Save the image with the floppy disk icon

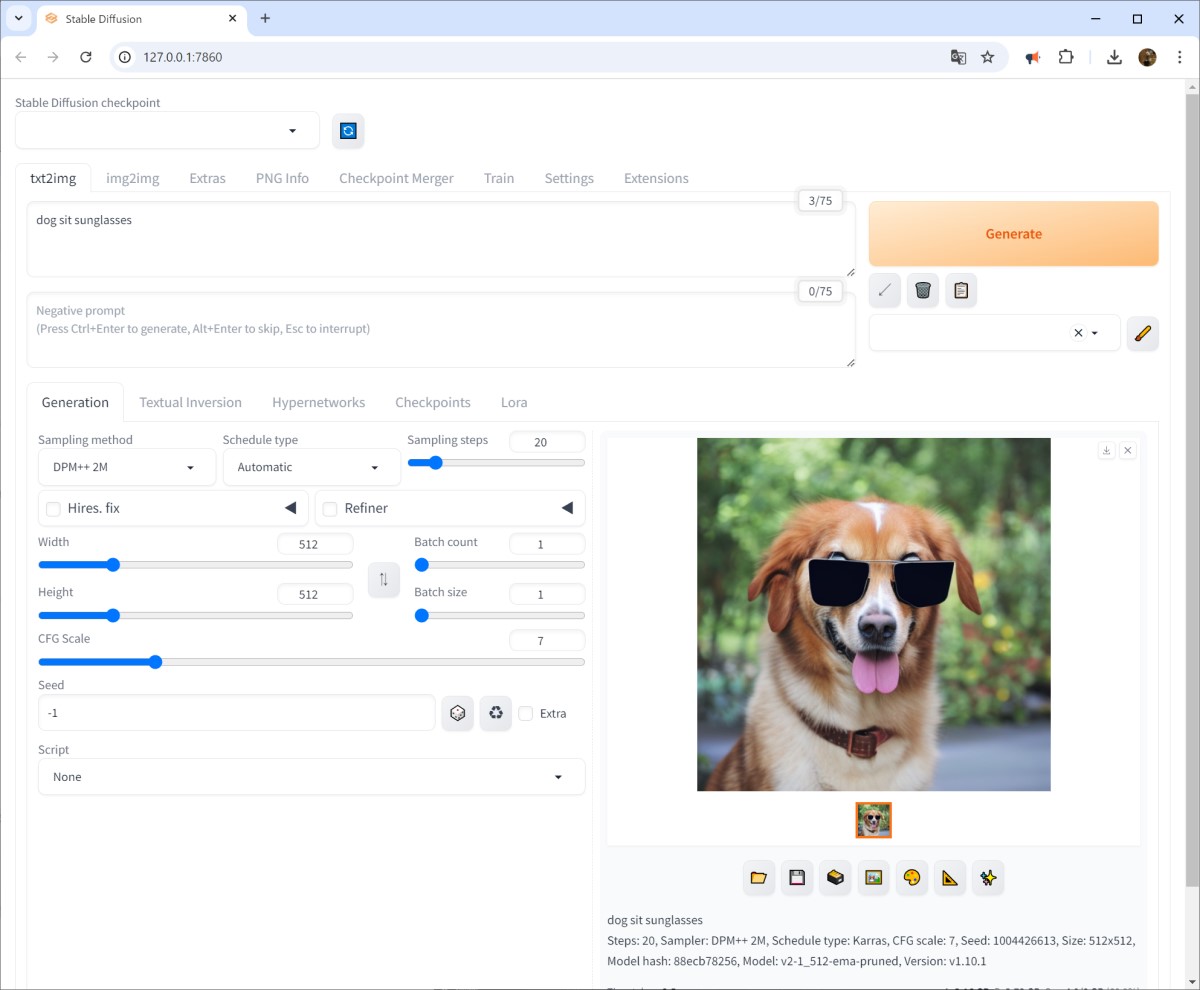point(797,878)
